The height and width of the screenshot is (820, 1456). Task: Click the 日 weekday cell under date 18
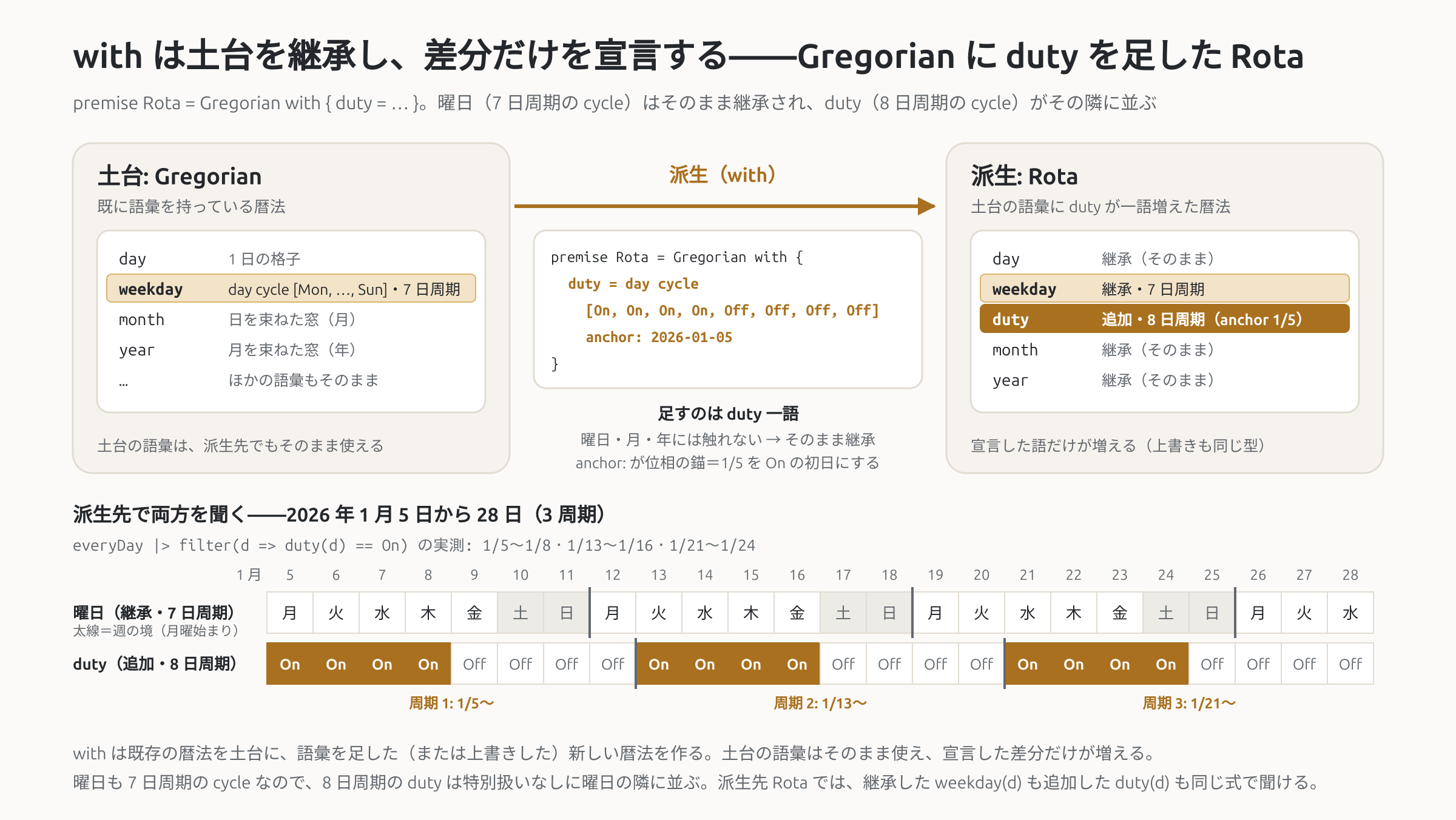(x=889, y=613)
